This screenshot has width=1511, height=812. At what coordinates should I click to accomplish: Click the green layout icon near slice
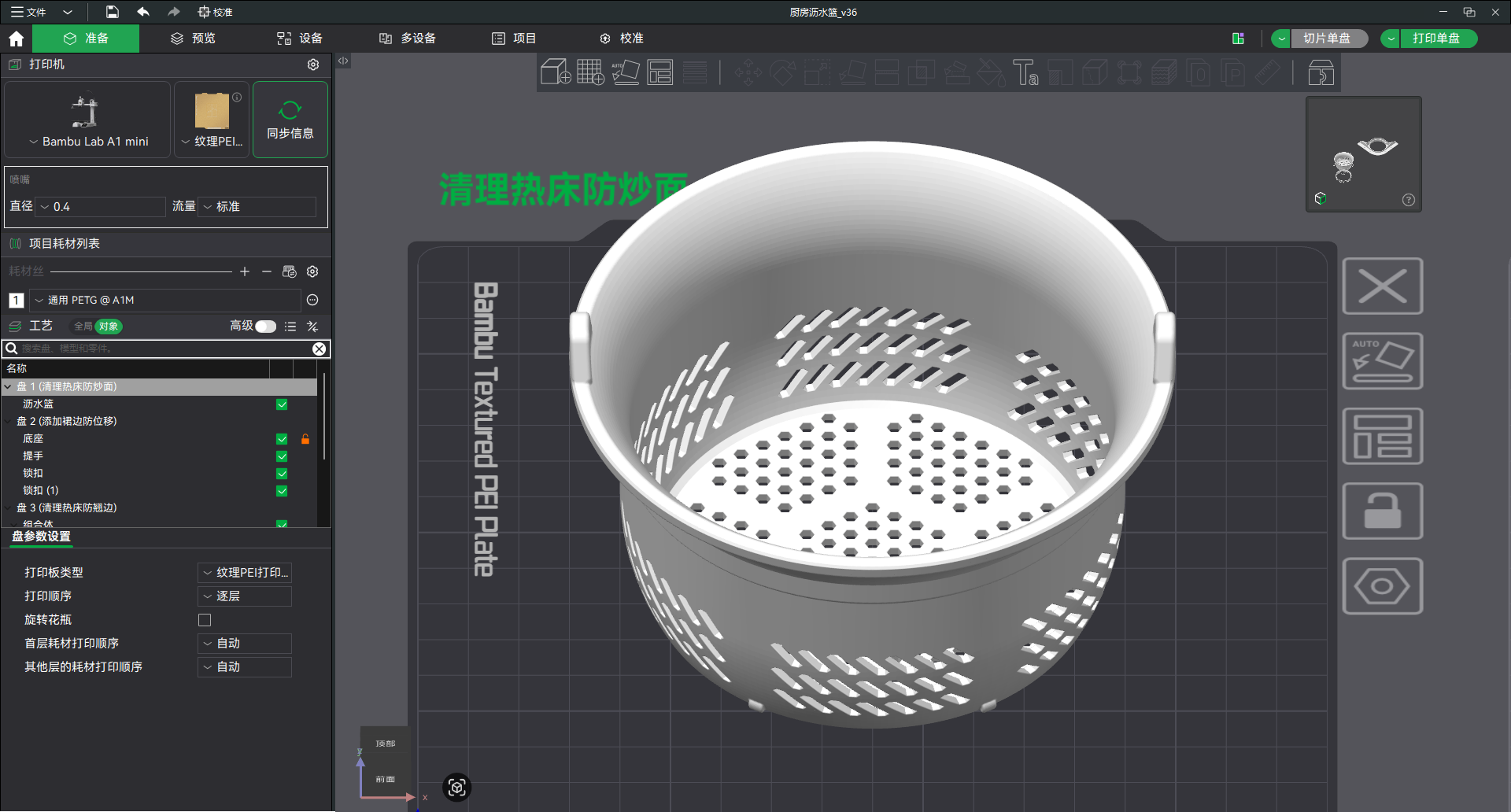pos(1238,39)
